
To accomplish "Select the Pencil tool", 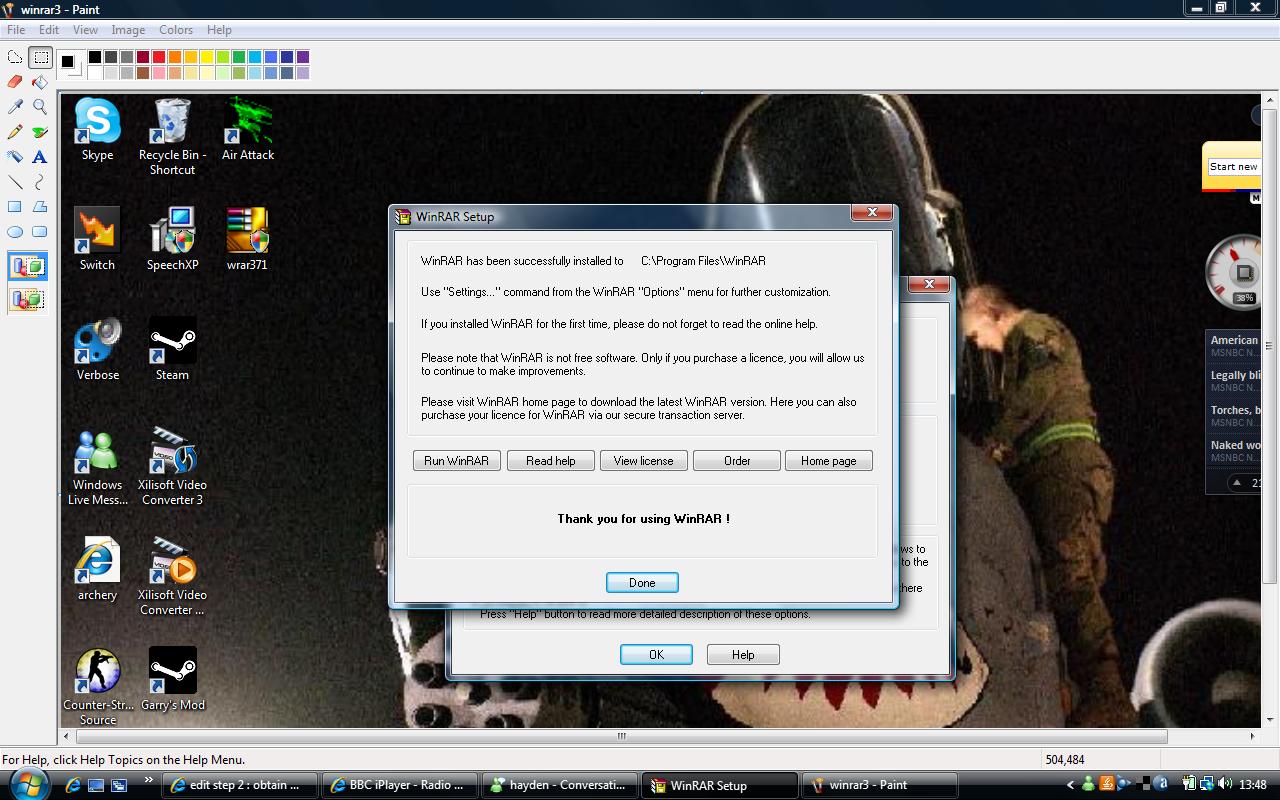I will [15, 132].
